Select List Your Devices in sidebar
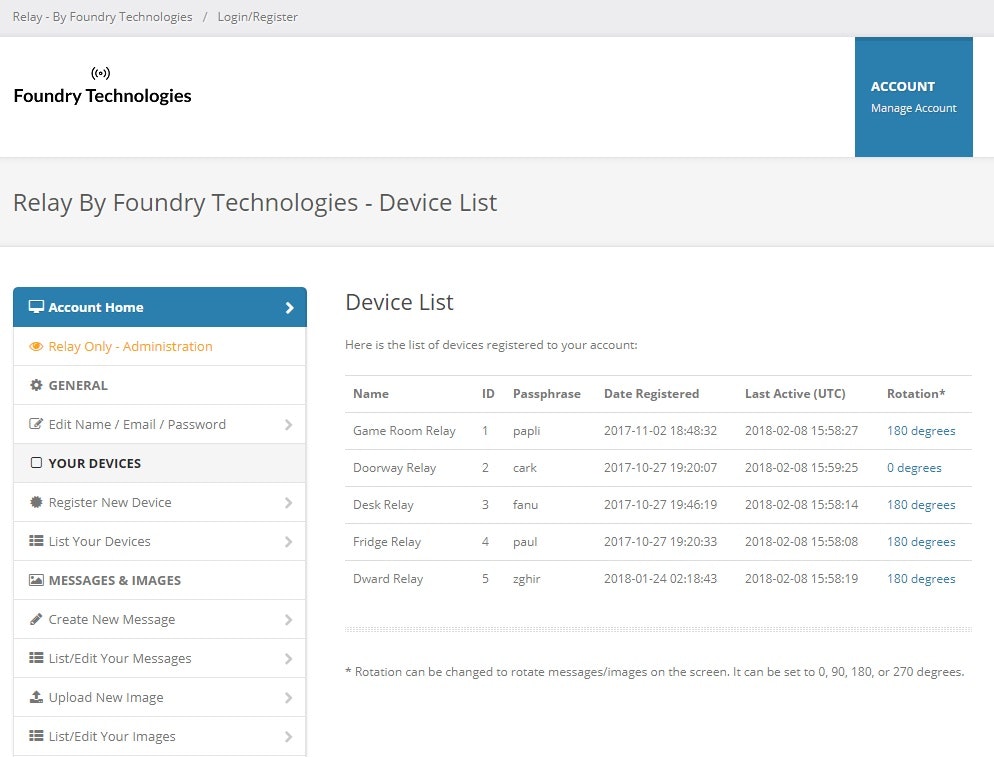The width and height of the screenshot is (994, 757). tap(160, 541)
